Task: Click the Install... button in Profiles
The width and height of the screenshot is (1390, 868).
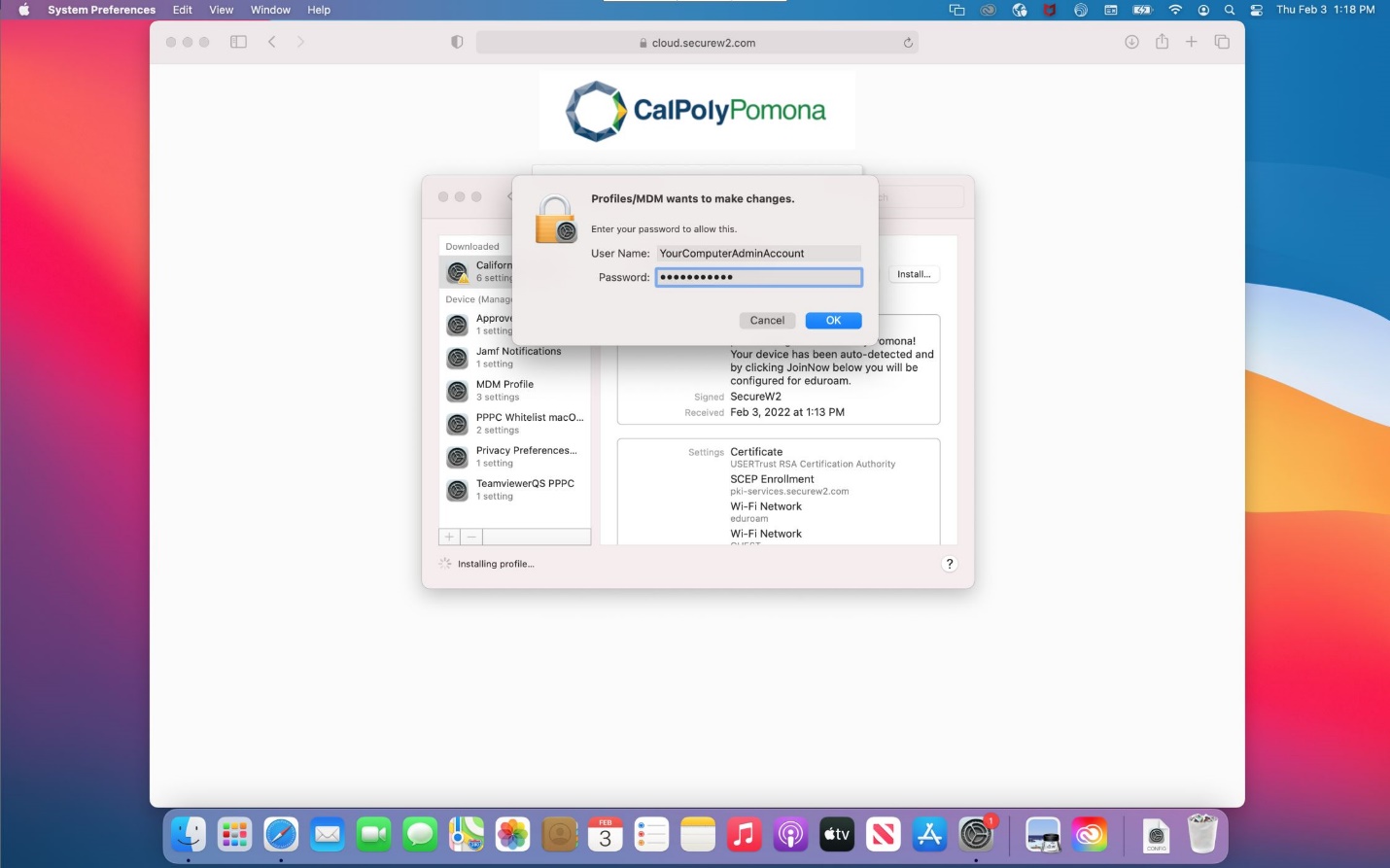Action: [914, 275]
